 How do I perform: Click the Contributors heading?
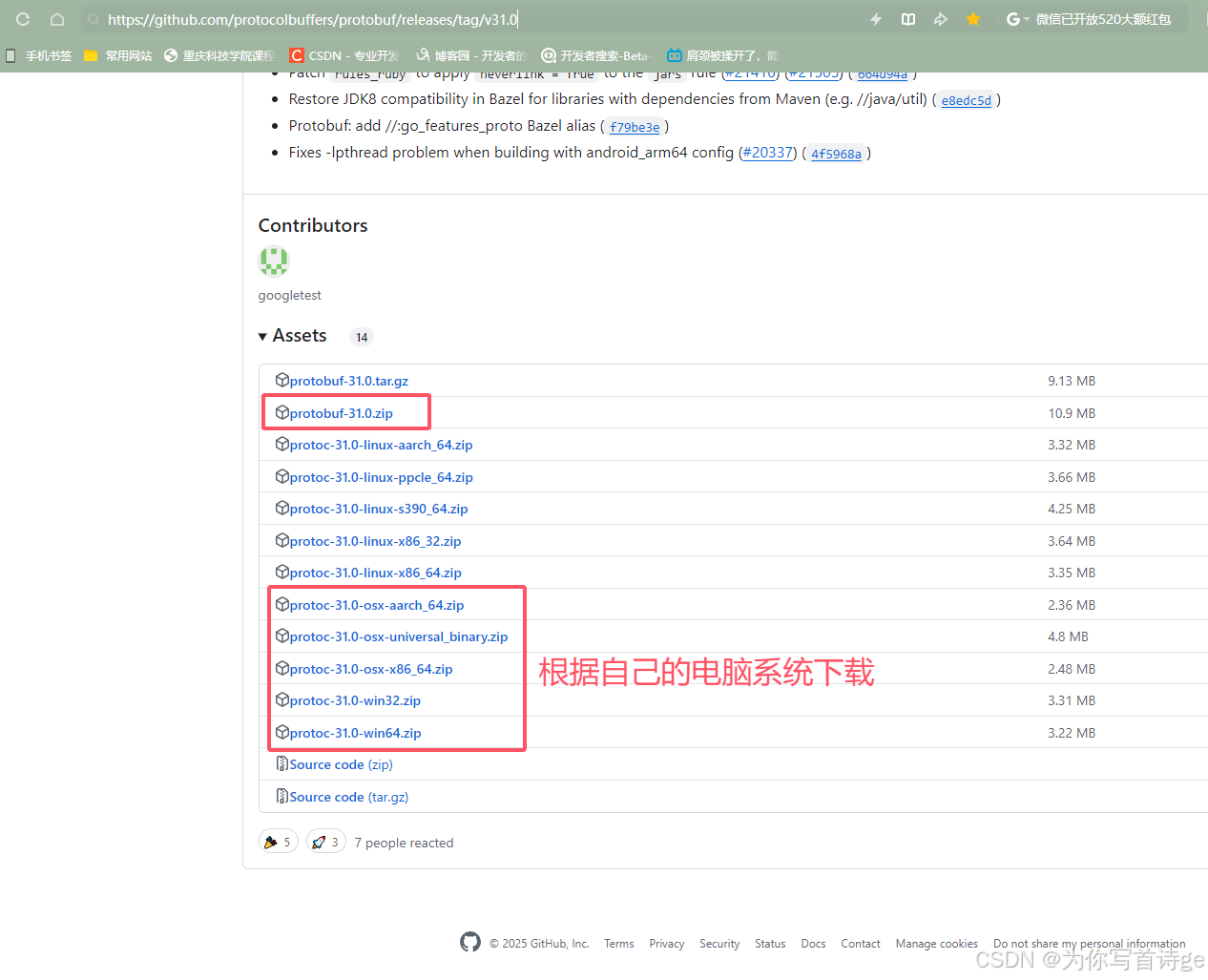(x=313, y=225)
